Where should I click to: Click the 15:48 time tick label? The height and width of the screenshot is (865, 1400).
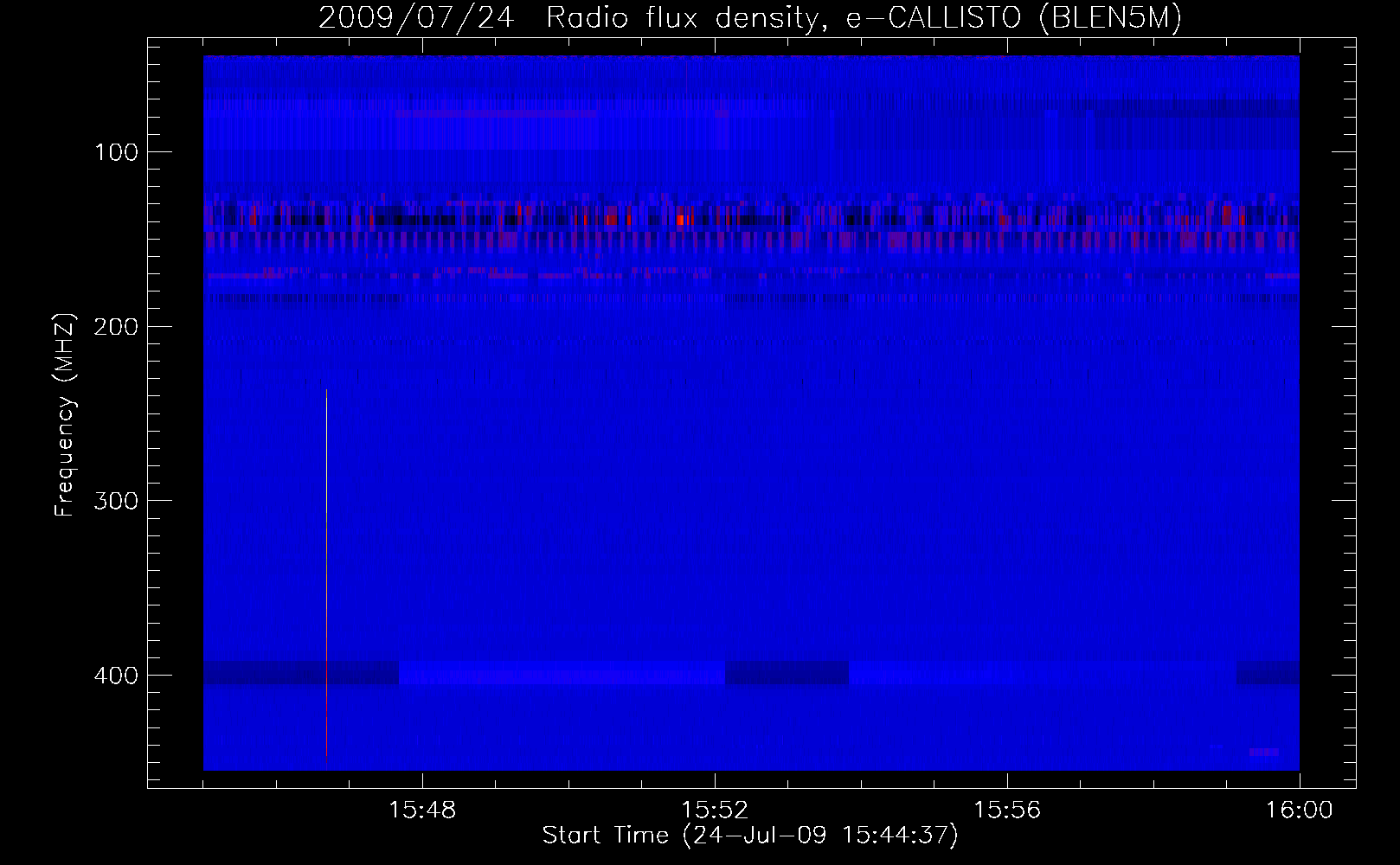422,811
